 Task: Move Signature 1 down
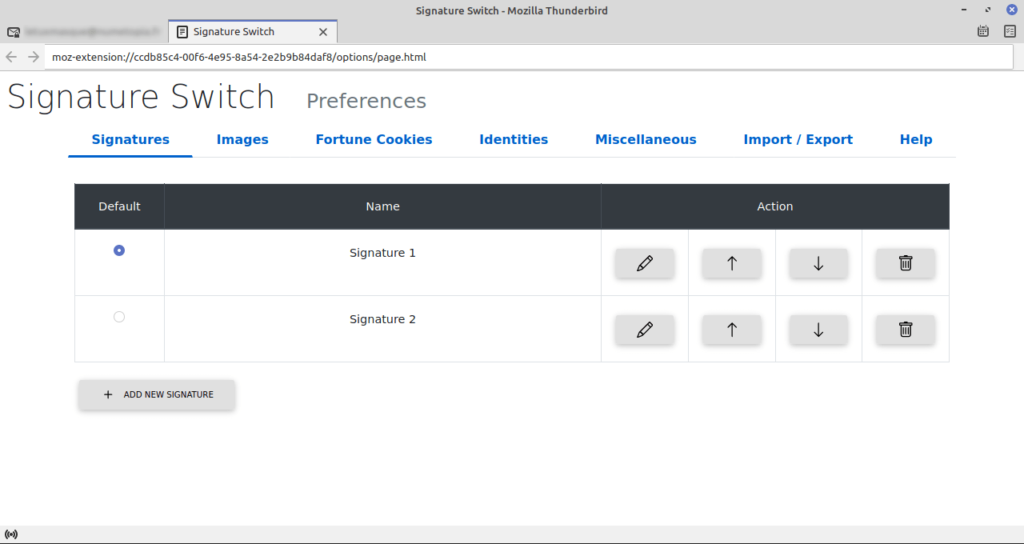coord(818,263)
